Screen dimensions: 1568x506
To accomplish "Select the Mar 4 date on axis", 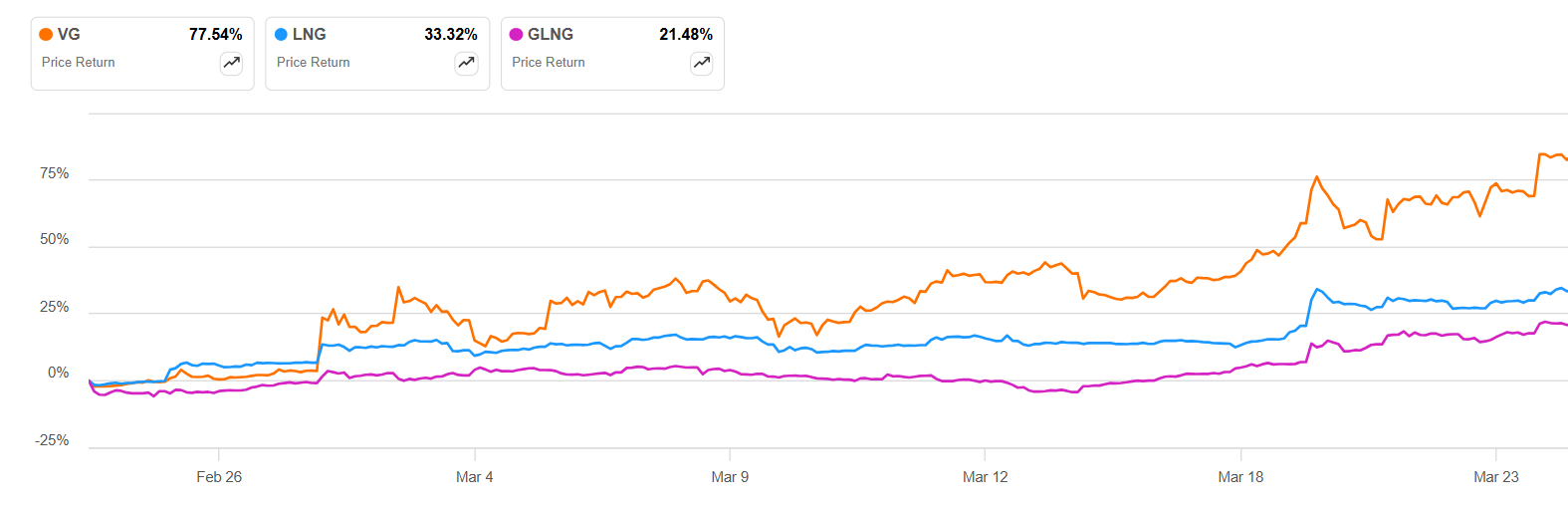I will (475, 477).
